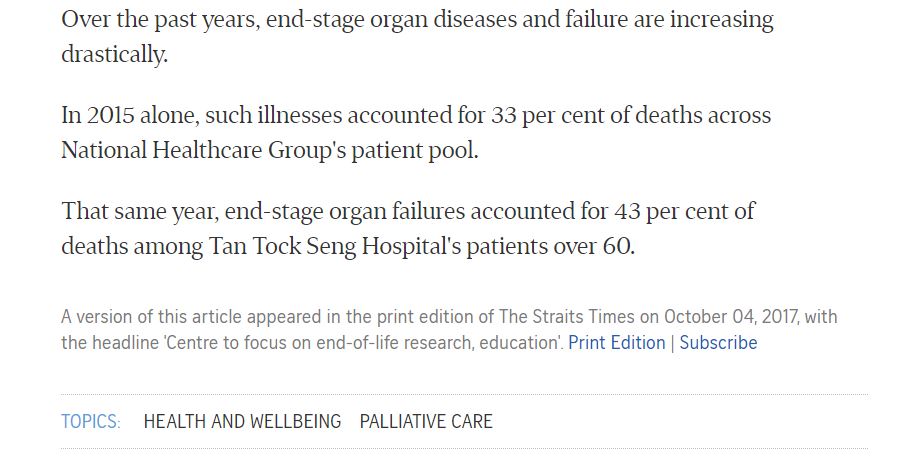The width and height of the screenshot is (906, 469).
Task: Open the Print Edition link
Action: click(x=616, y=343)
